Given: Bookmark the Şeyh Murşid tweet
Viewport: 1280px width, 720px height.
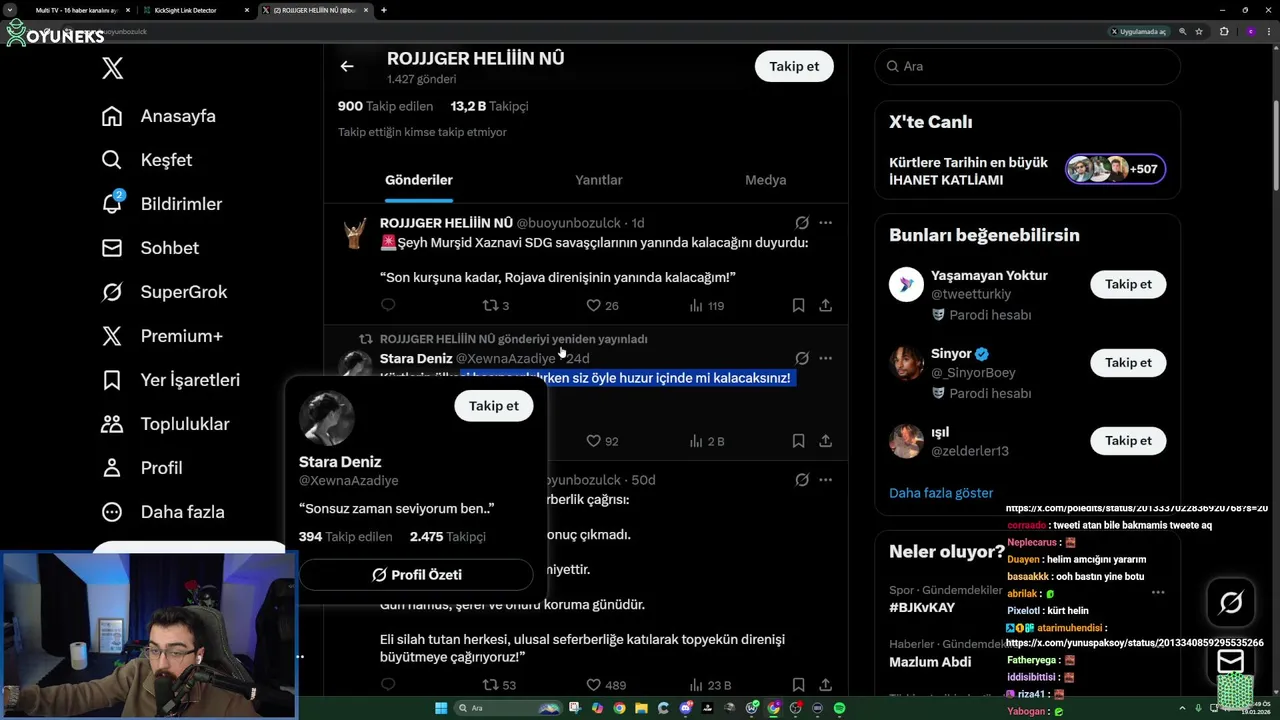Looking at the screenshot, I should pyautogui.click(x=798, y=305).
